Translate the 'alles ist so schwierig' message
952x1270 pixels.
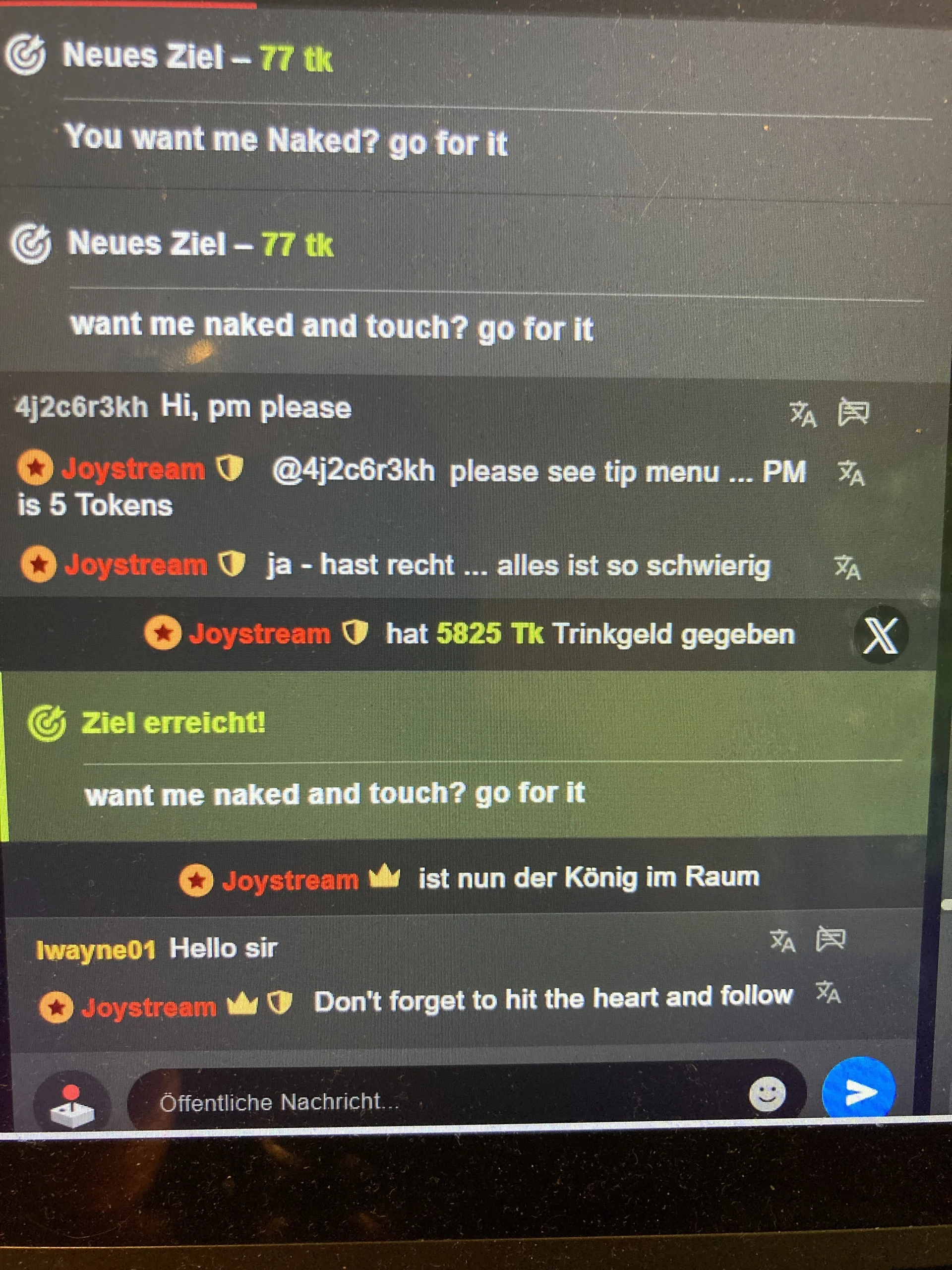pyautogui.click(x=847, y=568)
